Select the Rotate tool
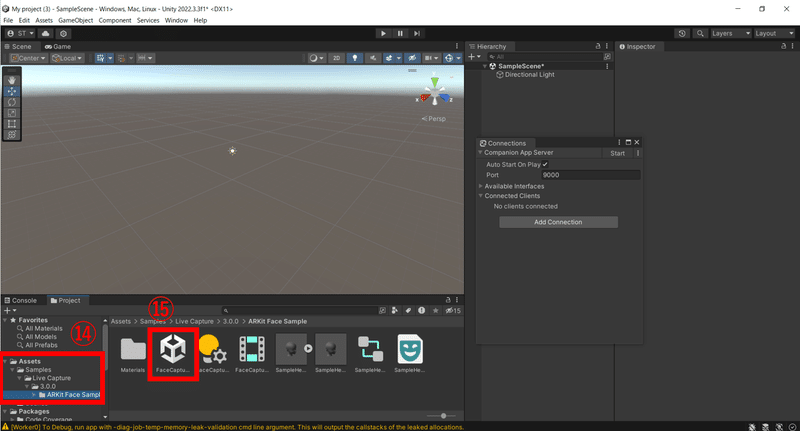The height and width of the screenshot is (431, 800). pyautogui.click(x=12, y=102)
